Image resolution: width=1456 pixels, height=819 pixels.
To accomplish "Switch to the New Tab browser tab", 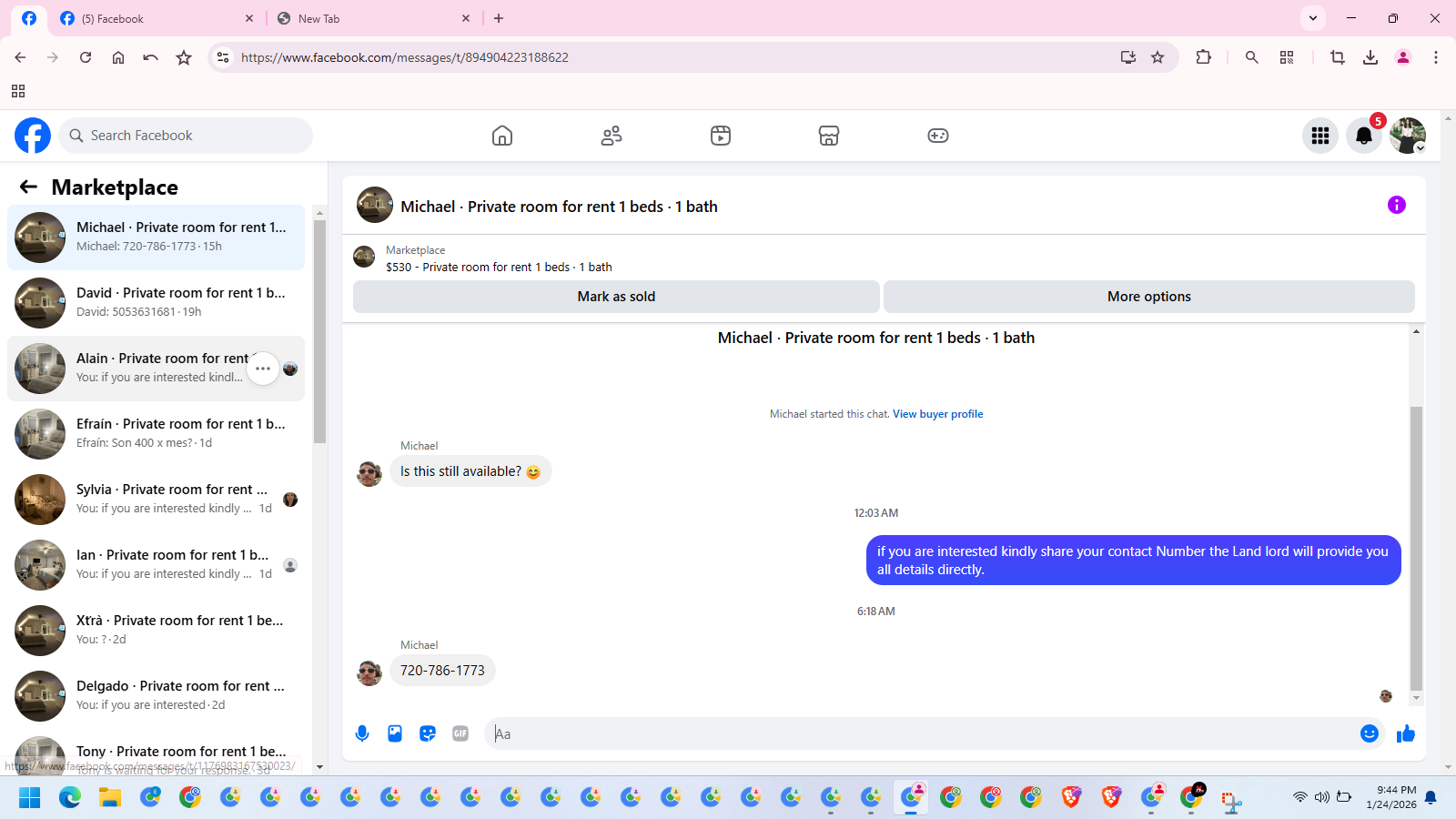I will (373, 18).
